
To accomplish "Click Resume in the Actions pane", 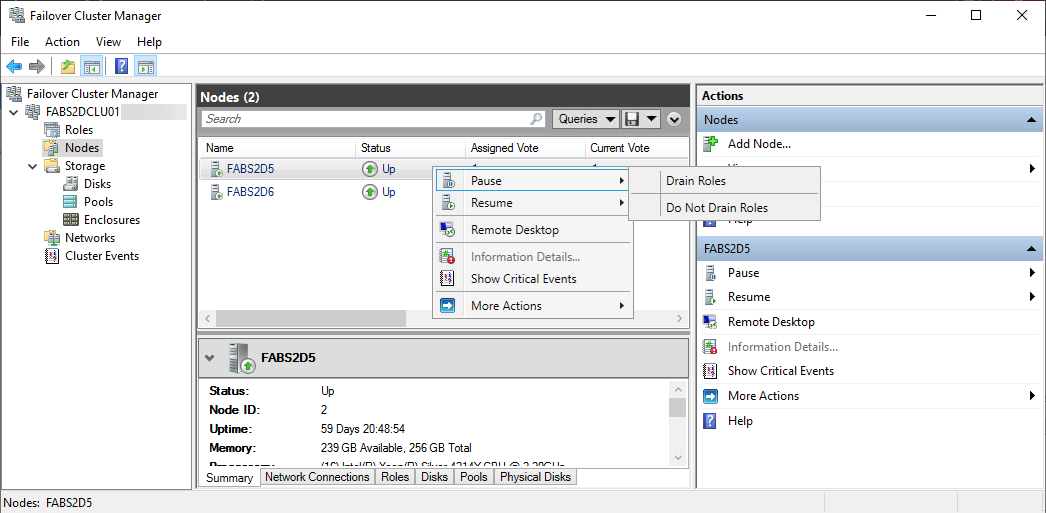I will [748, 297].
